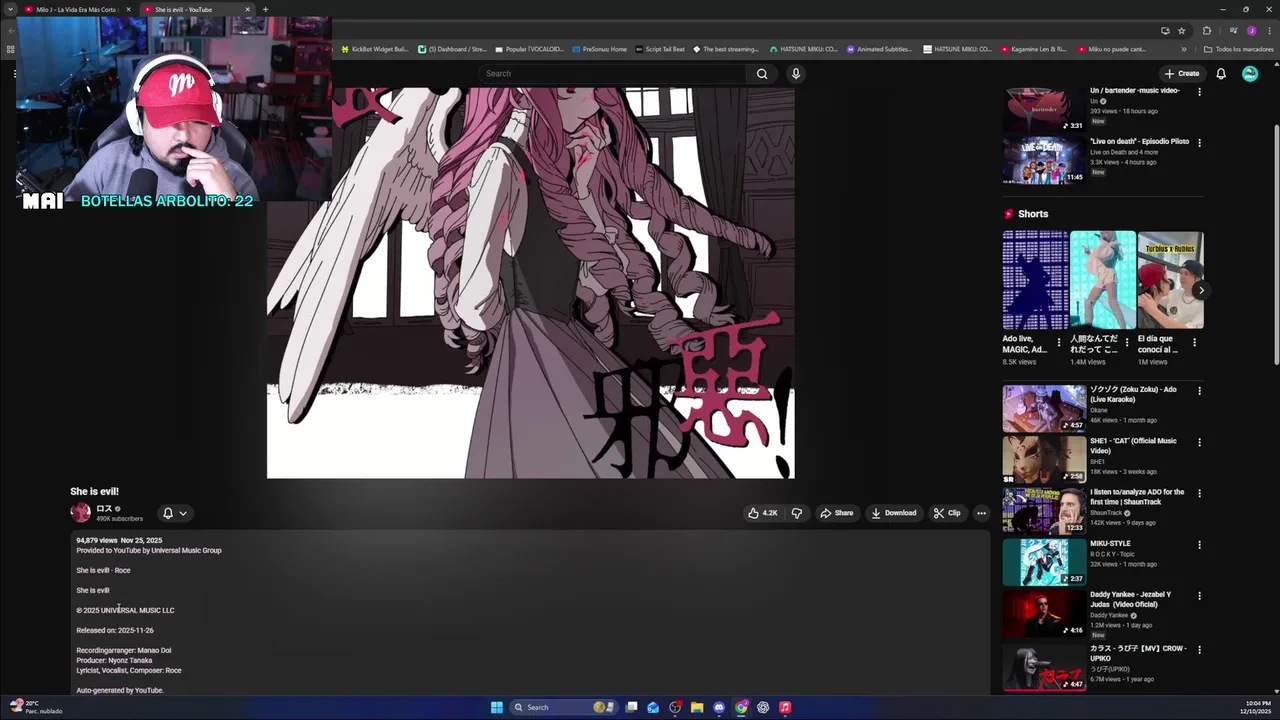1280x720 pixels.
Task: Open the Dashboard / Stre... bookmark
Action: tap(452, 49)
